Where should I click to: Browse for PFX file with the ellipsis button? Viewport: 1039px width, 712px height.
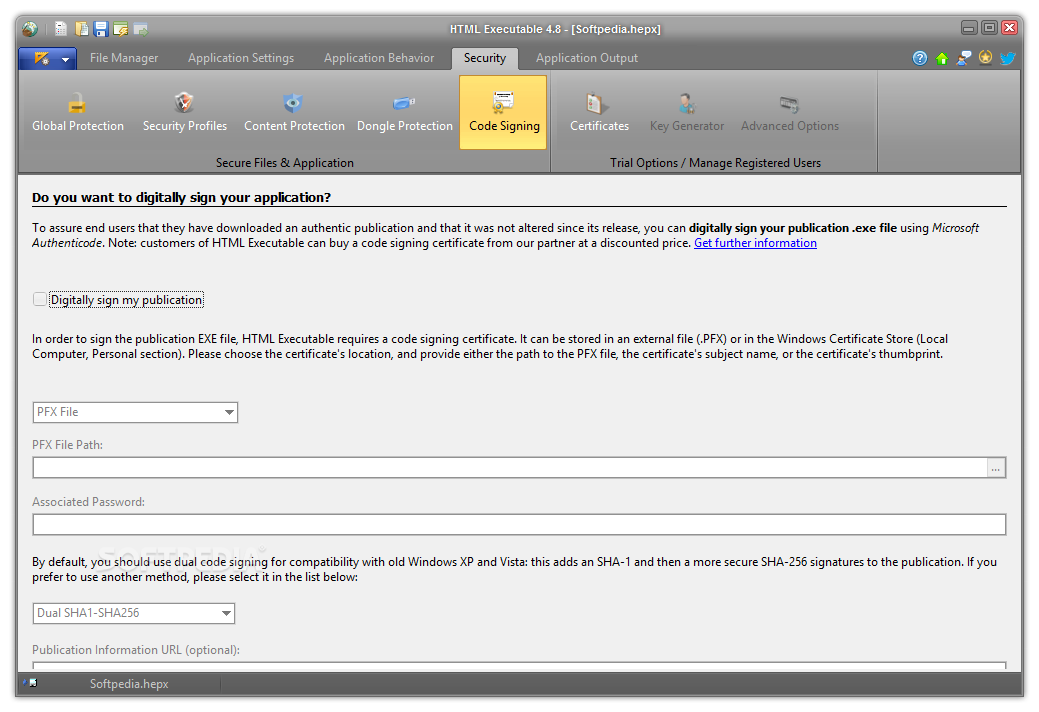click(996, 468)
